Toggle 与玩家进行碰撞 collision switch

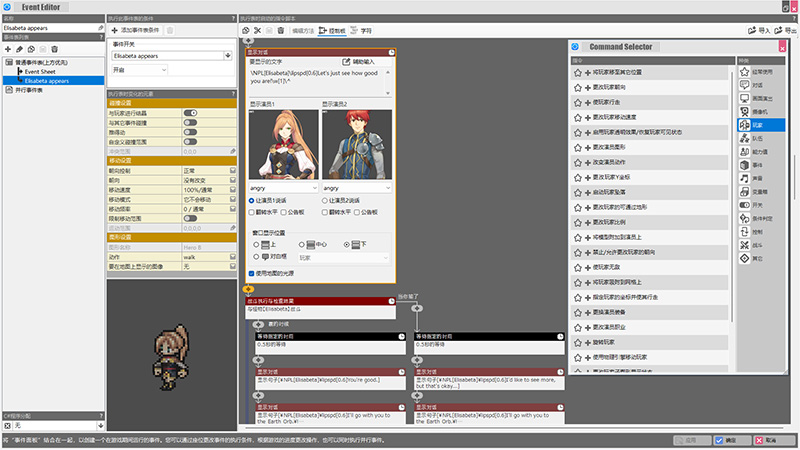pos(190,114)
